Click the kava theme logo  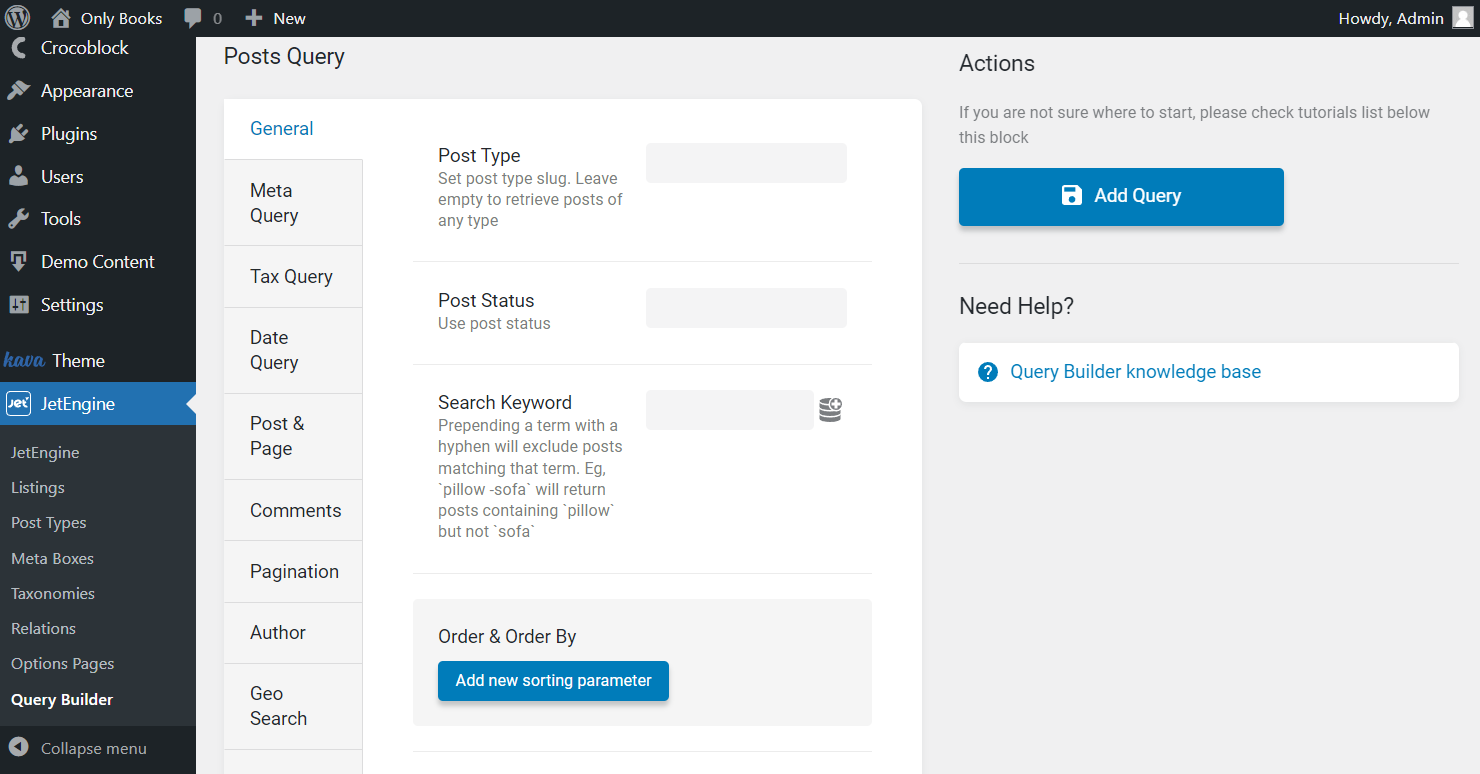[x=24, y=361]
